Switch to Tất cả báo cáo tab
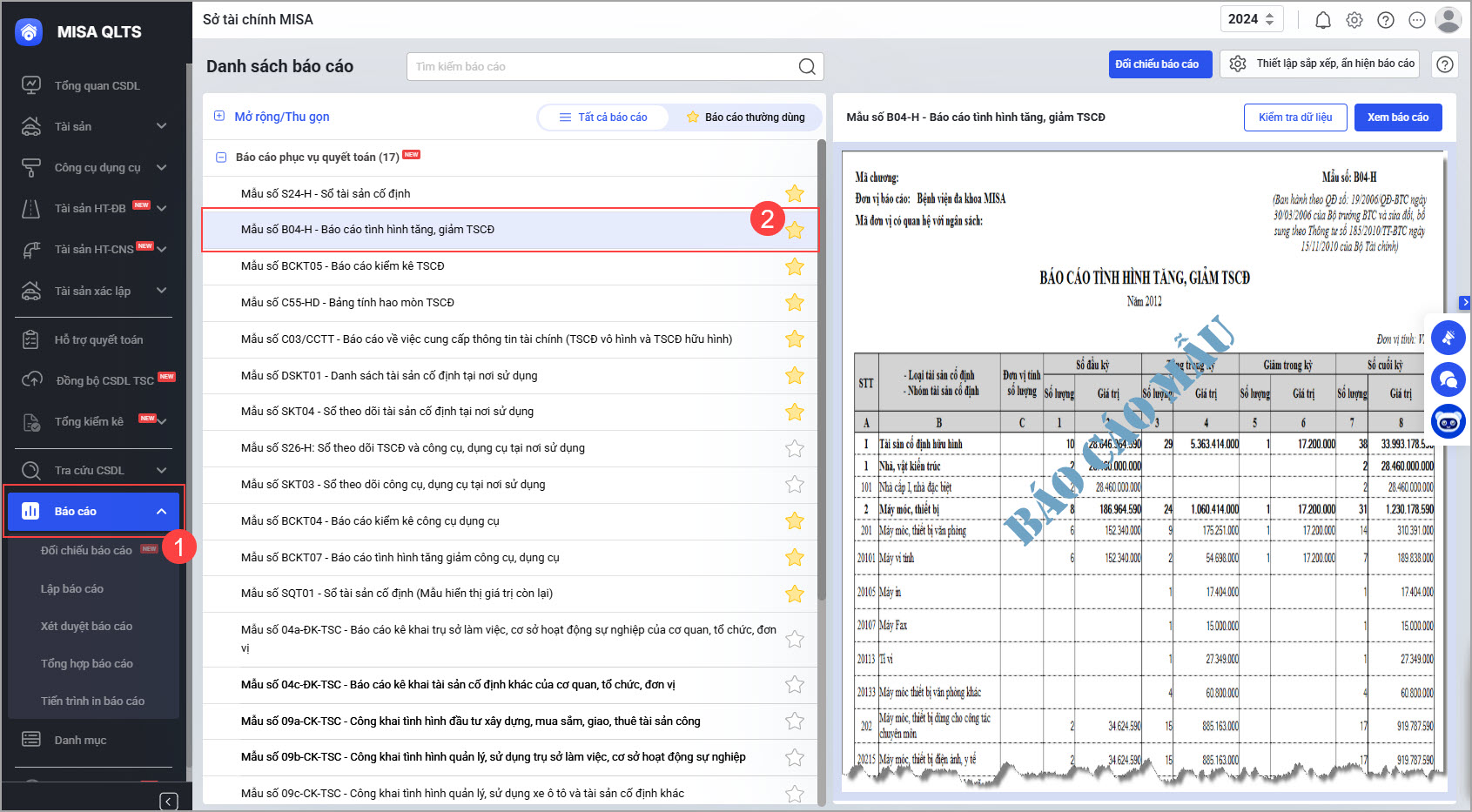 click(x=603, y=117)
